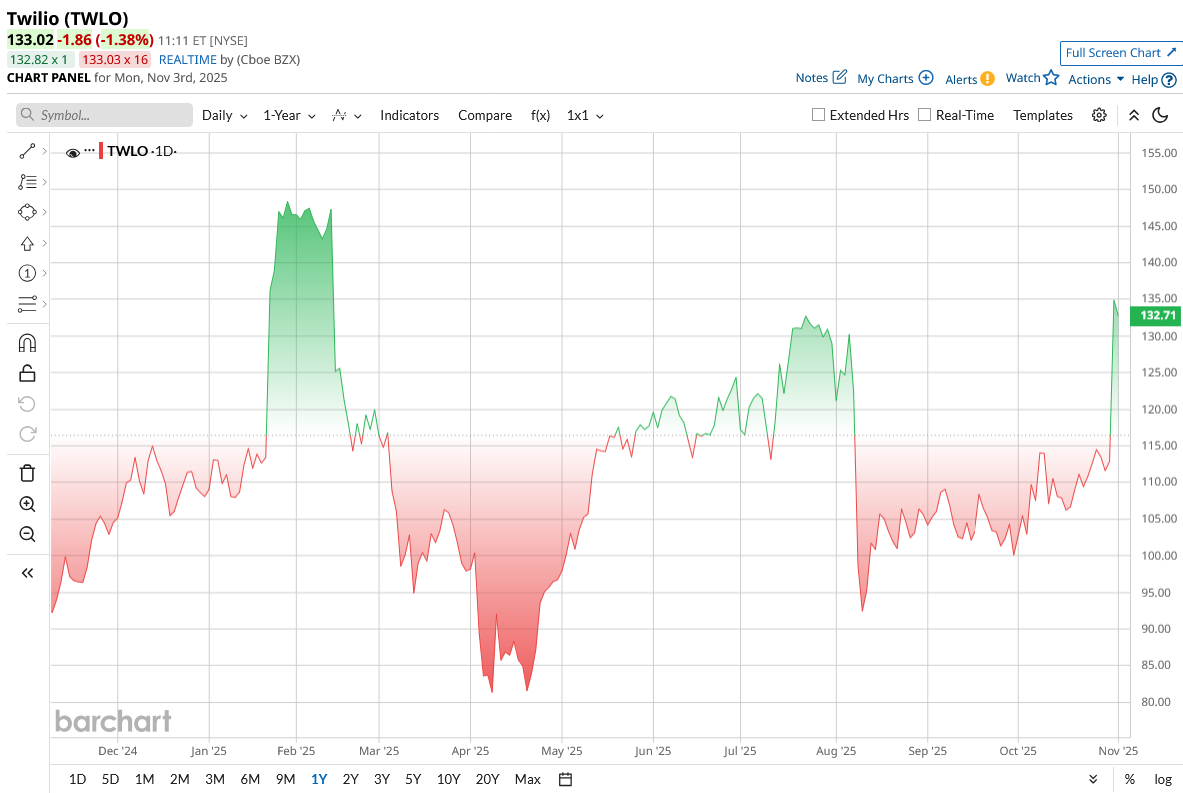1183x793 pixels.
Task: Select the 20Y range
Action: 487,779
